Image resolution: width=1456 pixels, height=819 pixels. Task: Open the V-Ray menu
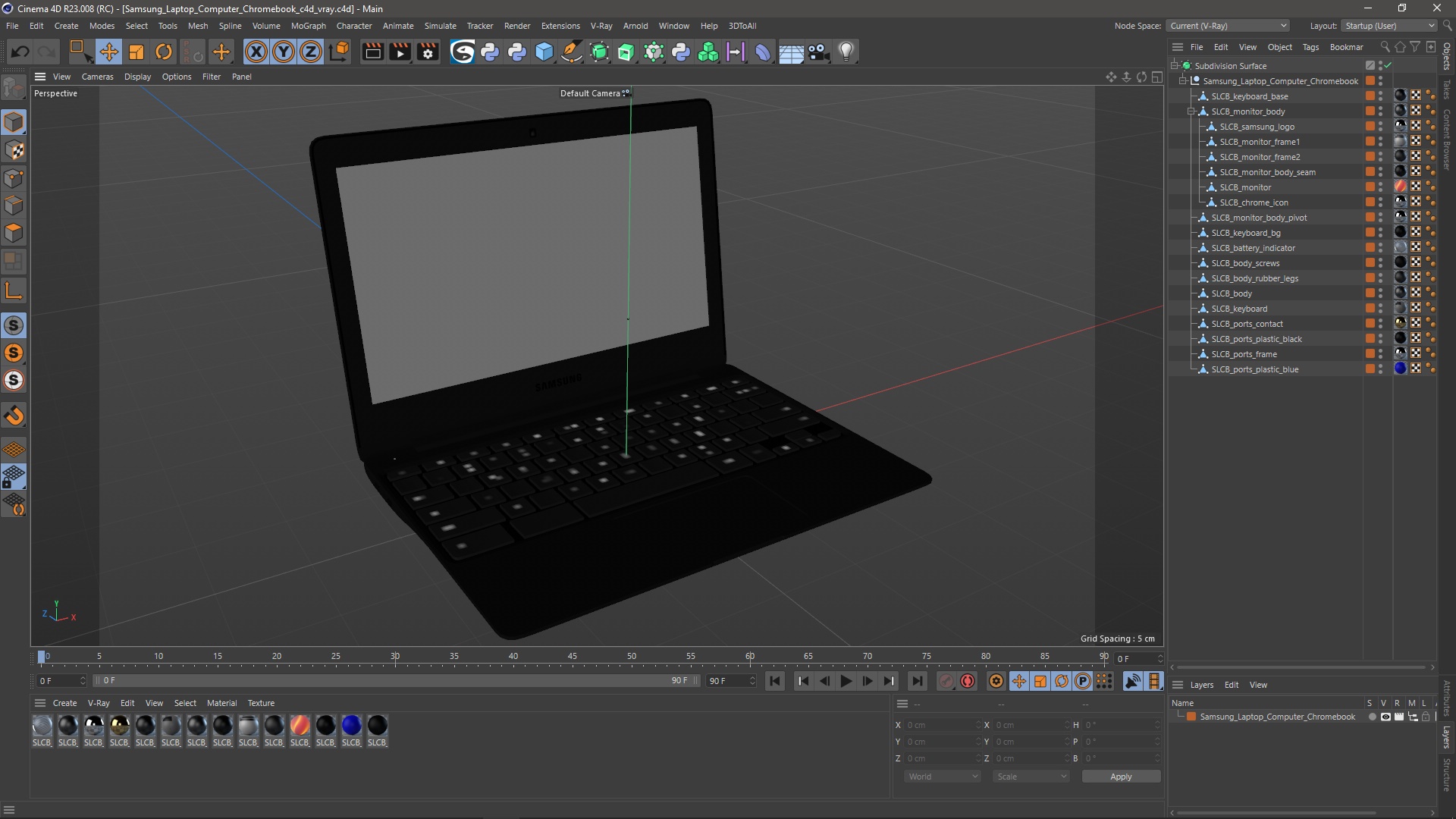601,26
